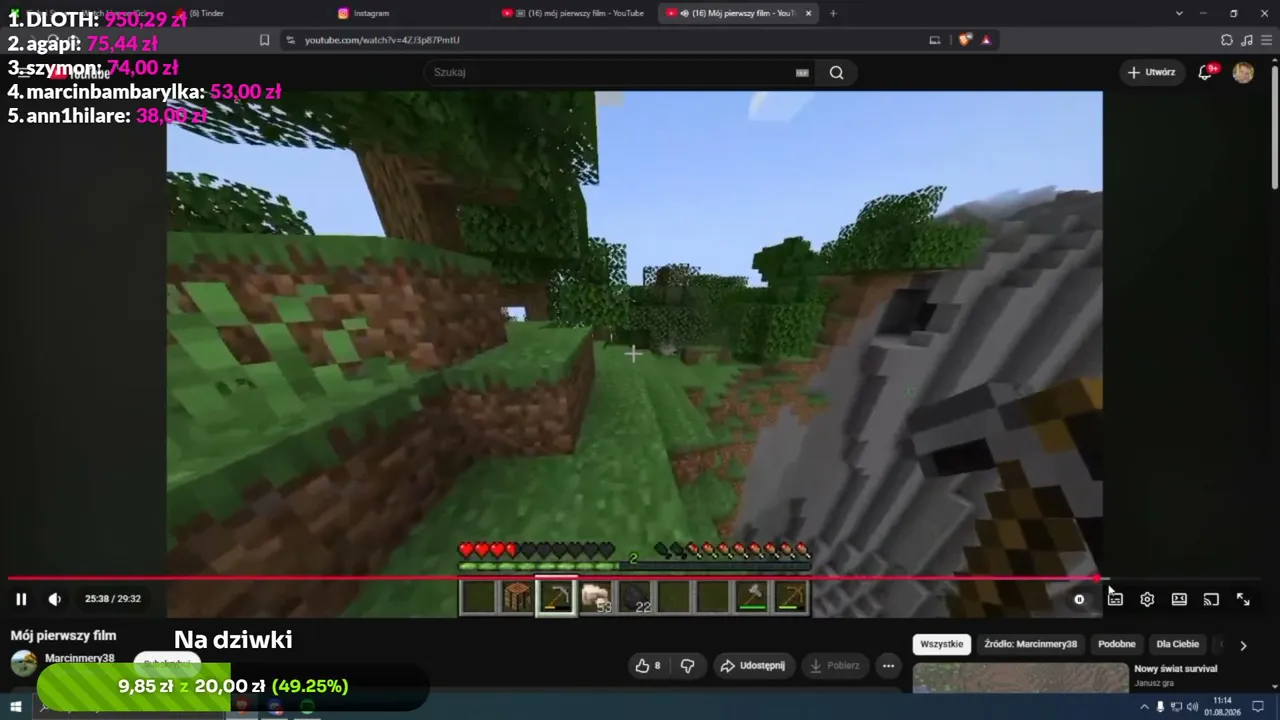Select the Wszystkie filter chip
Image resolution: width=1280 pixels, height=720 pixels.
(x=941, y=644)
